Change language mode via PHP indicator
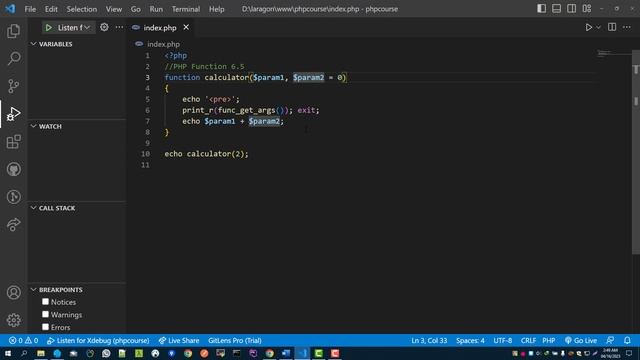This screenshot has width=640, height=360. click(549, 340)
